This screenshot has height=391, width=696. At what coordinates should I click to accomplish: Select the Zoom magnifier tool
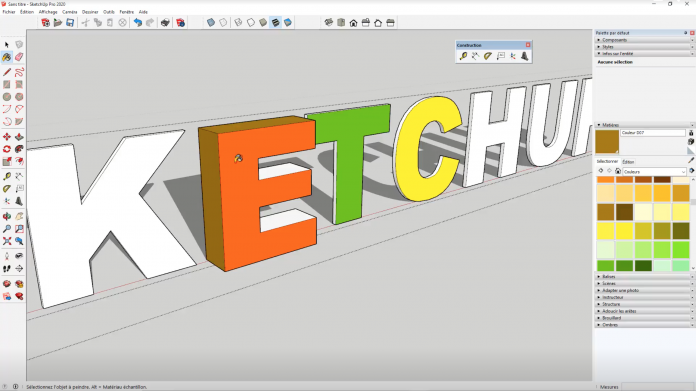point(7,229)
